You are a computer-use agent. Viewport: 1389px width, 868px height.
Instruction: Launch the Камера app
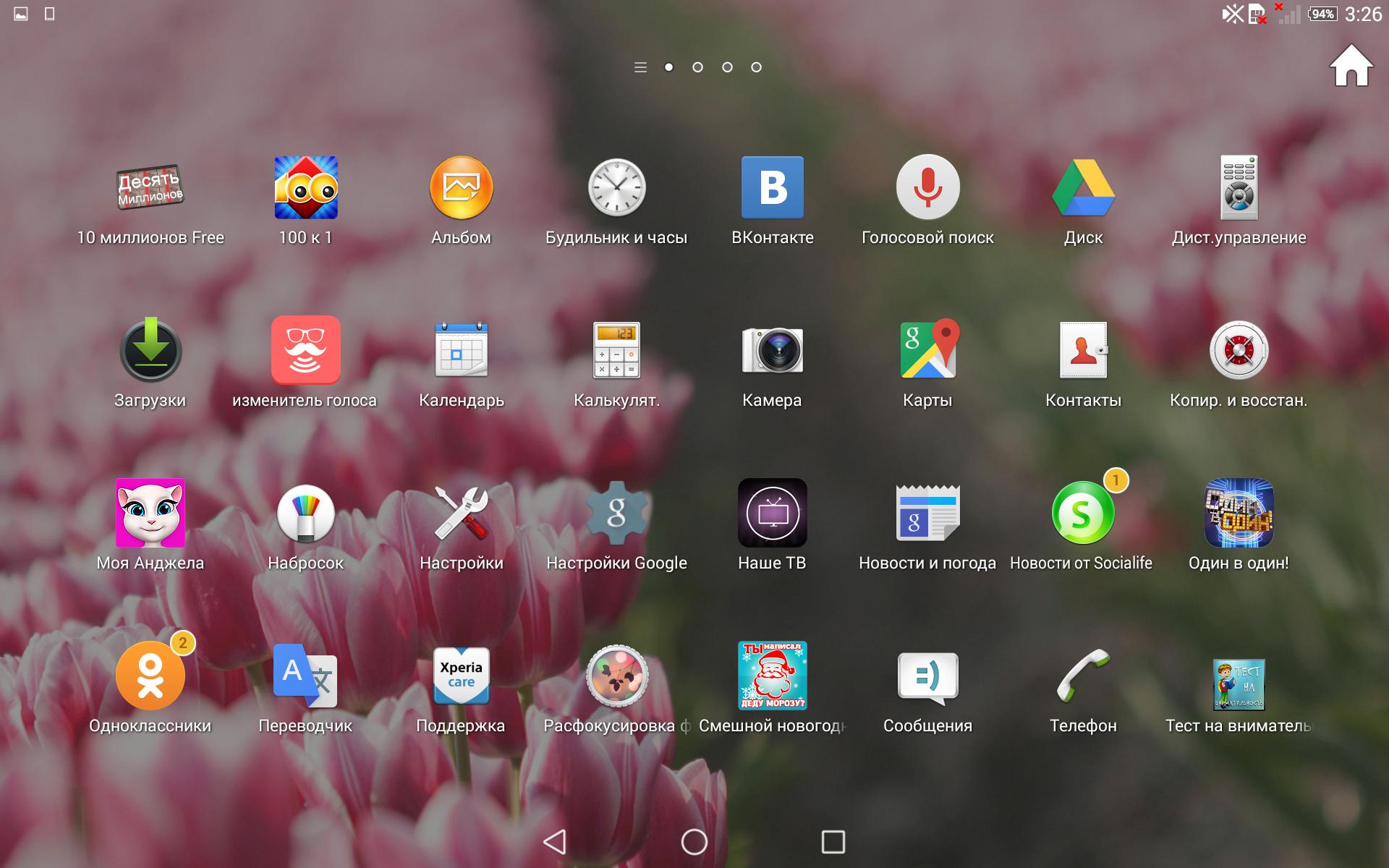[x=773, y=350]
